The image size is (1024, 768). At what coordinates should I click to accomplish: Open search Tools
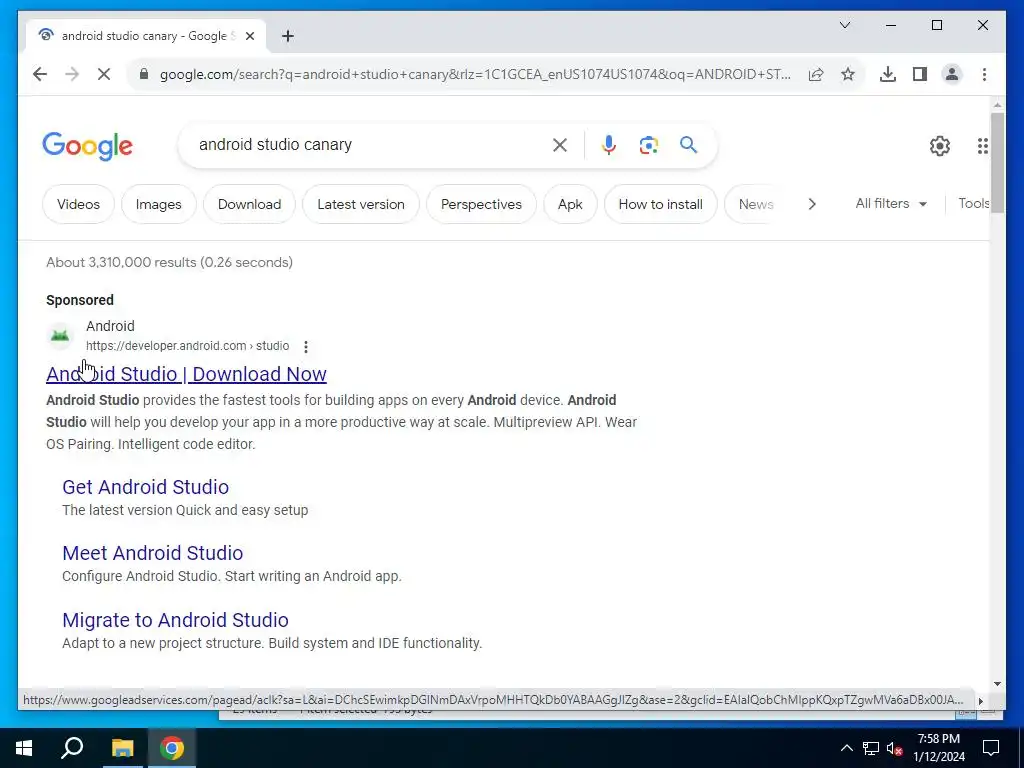click(x=974, y=204)
